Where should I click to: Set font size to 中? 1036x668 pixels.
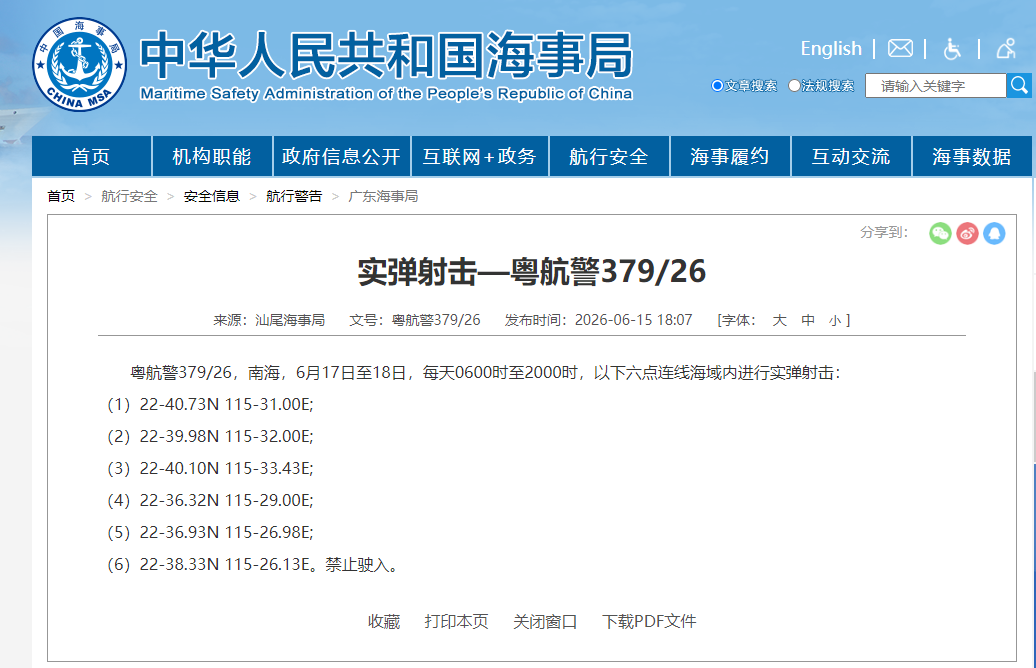coord(807,320)
